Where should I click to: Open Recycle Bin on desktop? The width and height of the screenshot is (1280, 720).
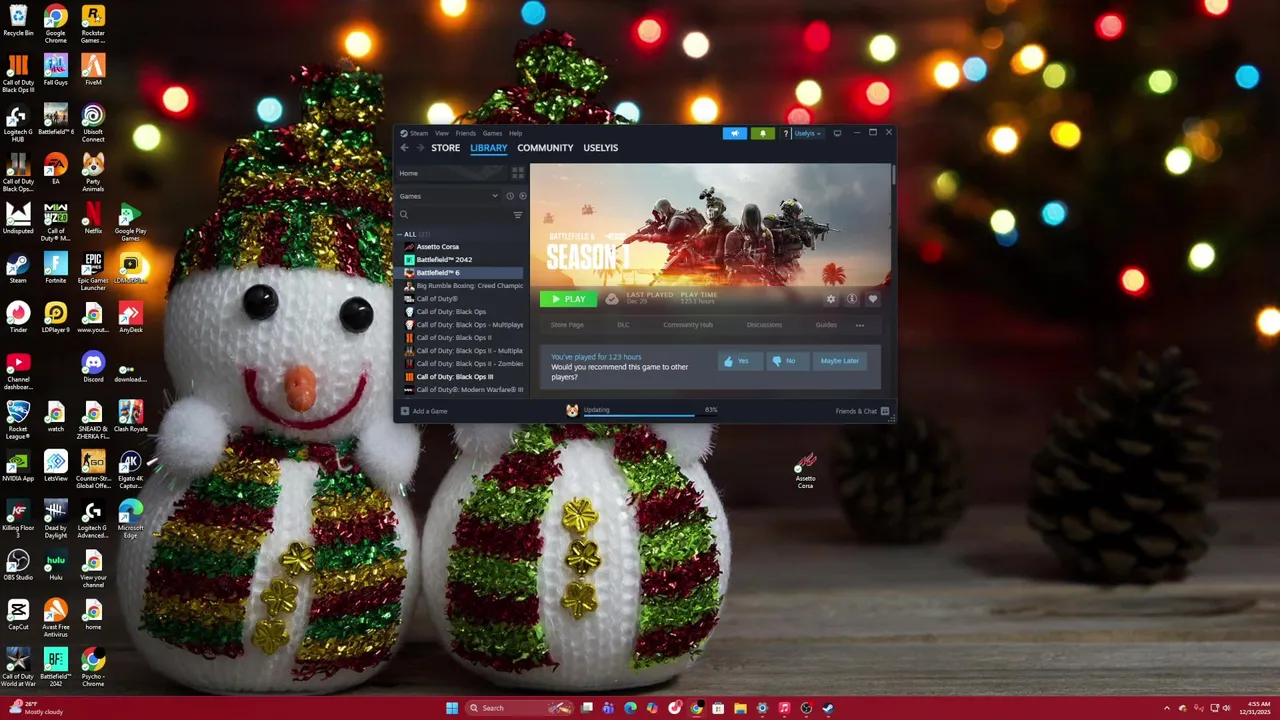click(18, 20)
